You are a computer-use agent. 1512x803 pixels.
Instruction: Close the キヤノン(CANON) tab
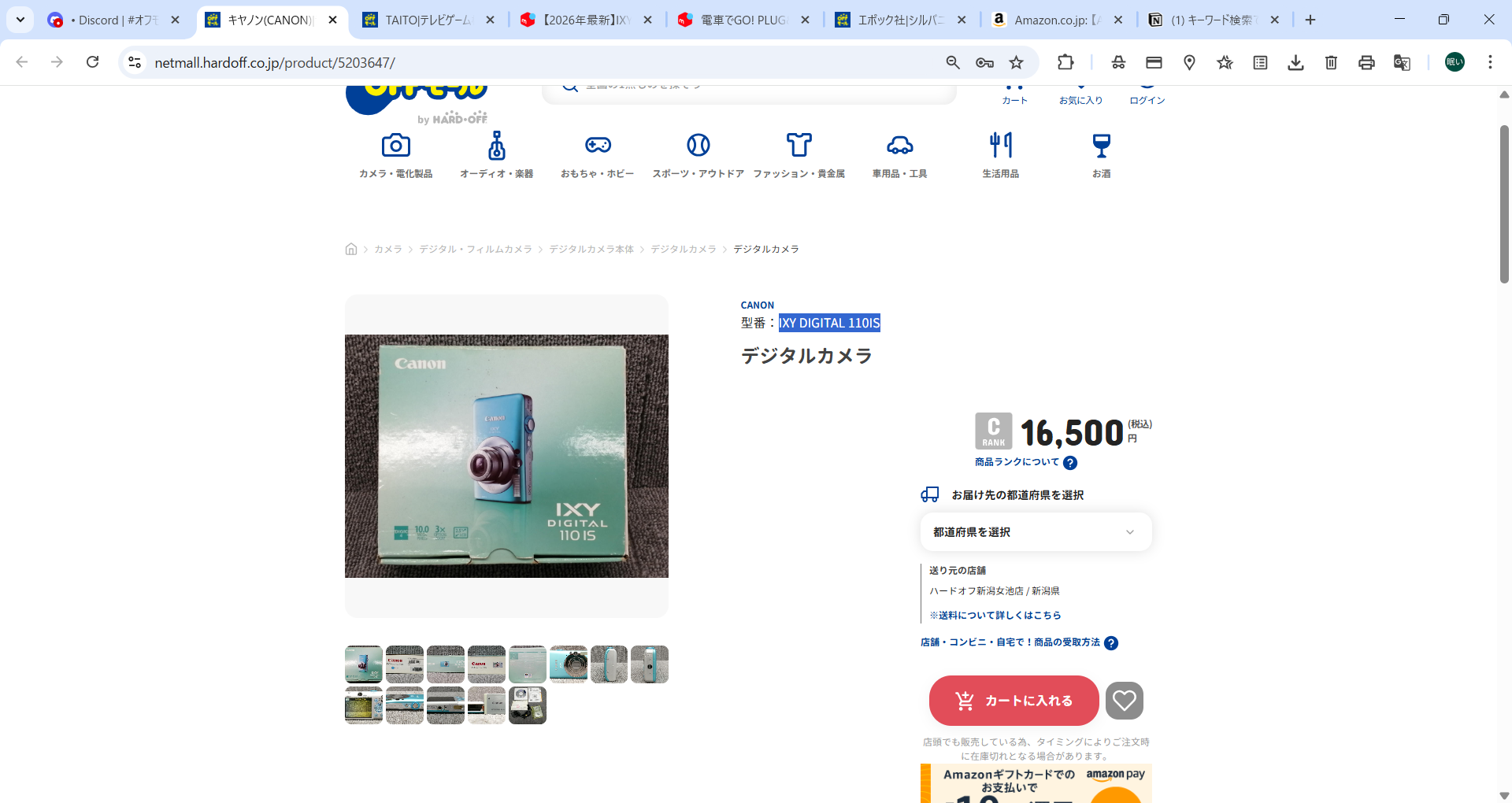(332, 20)
